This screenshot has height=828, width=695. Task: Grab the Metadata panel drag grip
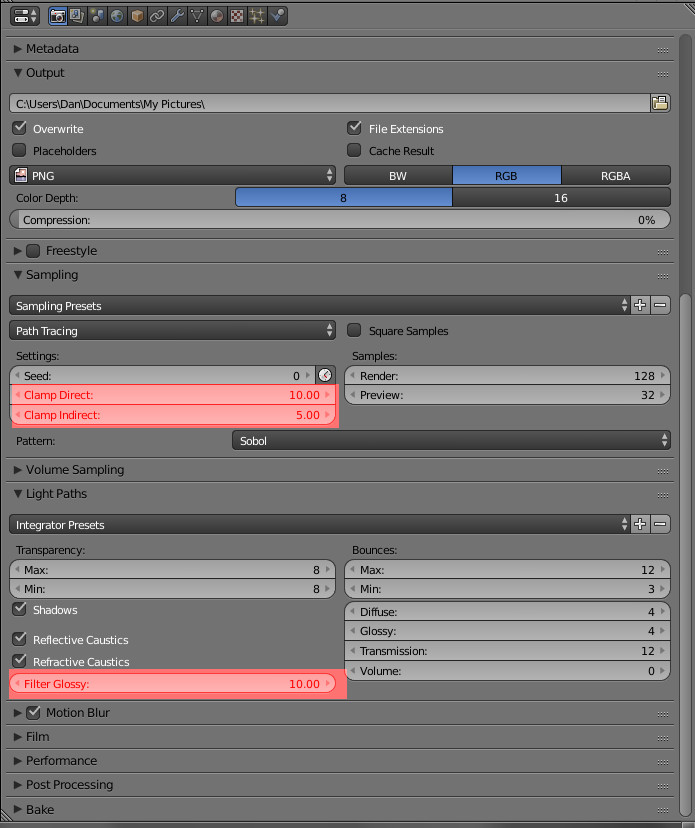click(x=663, y=50)
